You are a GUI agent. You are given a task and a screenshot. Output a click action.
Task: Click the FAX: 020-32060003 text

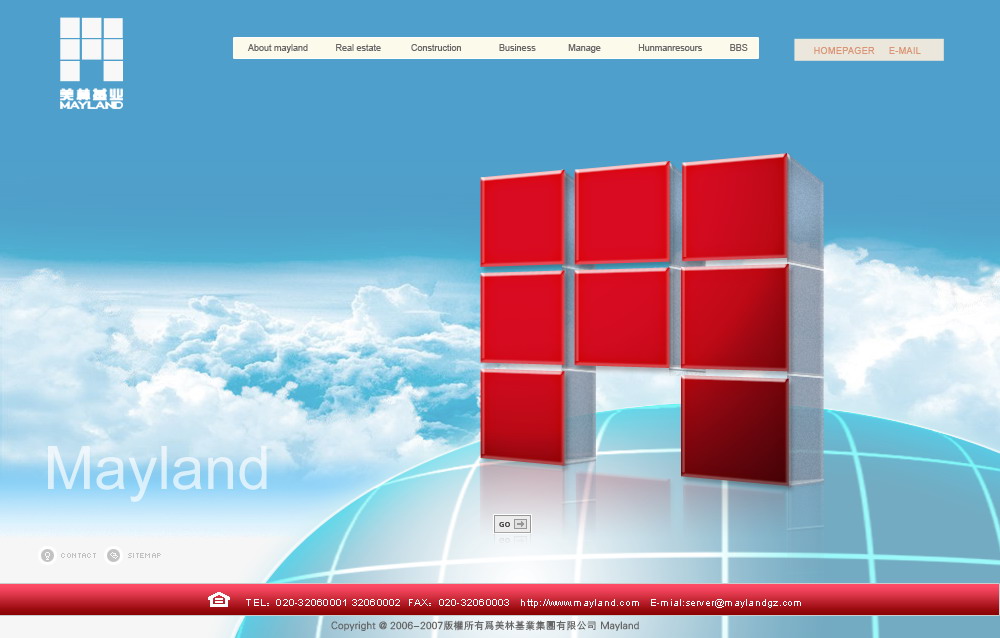(459, 602)
